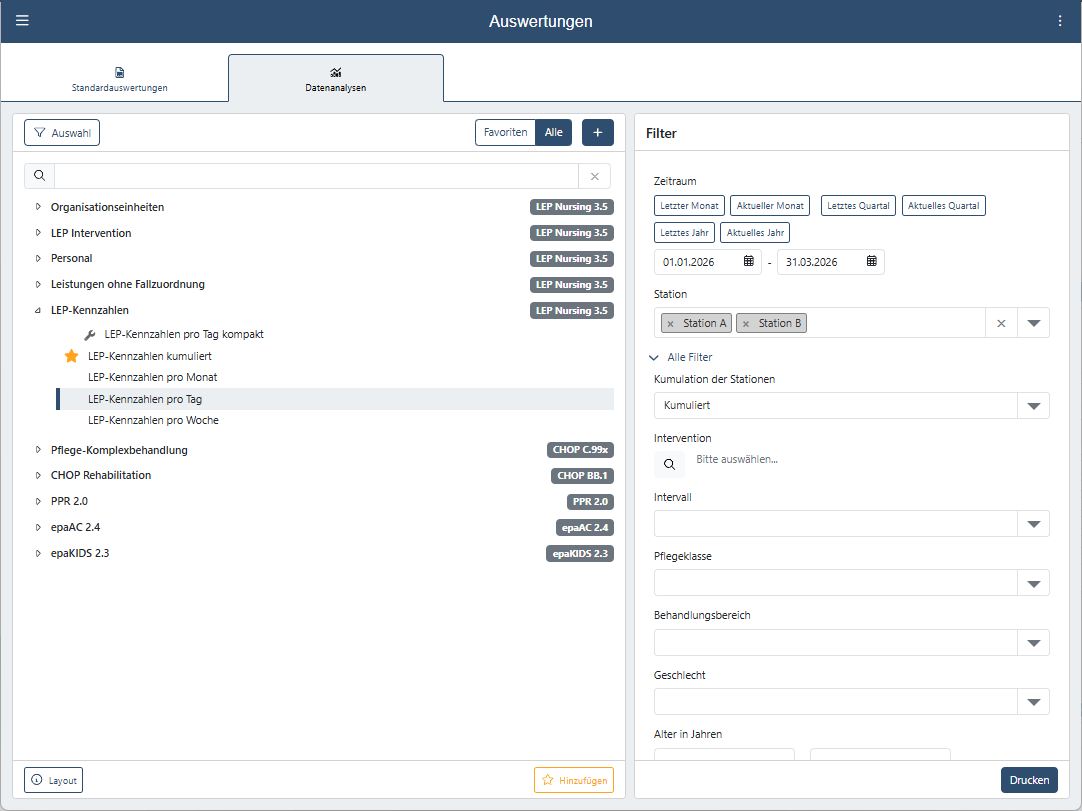
Task: Click into the analysis search input
Action: tap(316, 176)
